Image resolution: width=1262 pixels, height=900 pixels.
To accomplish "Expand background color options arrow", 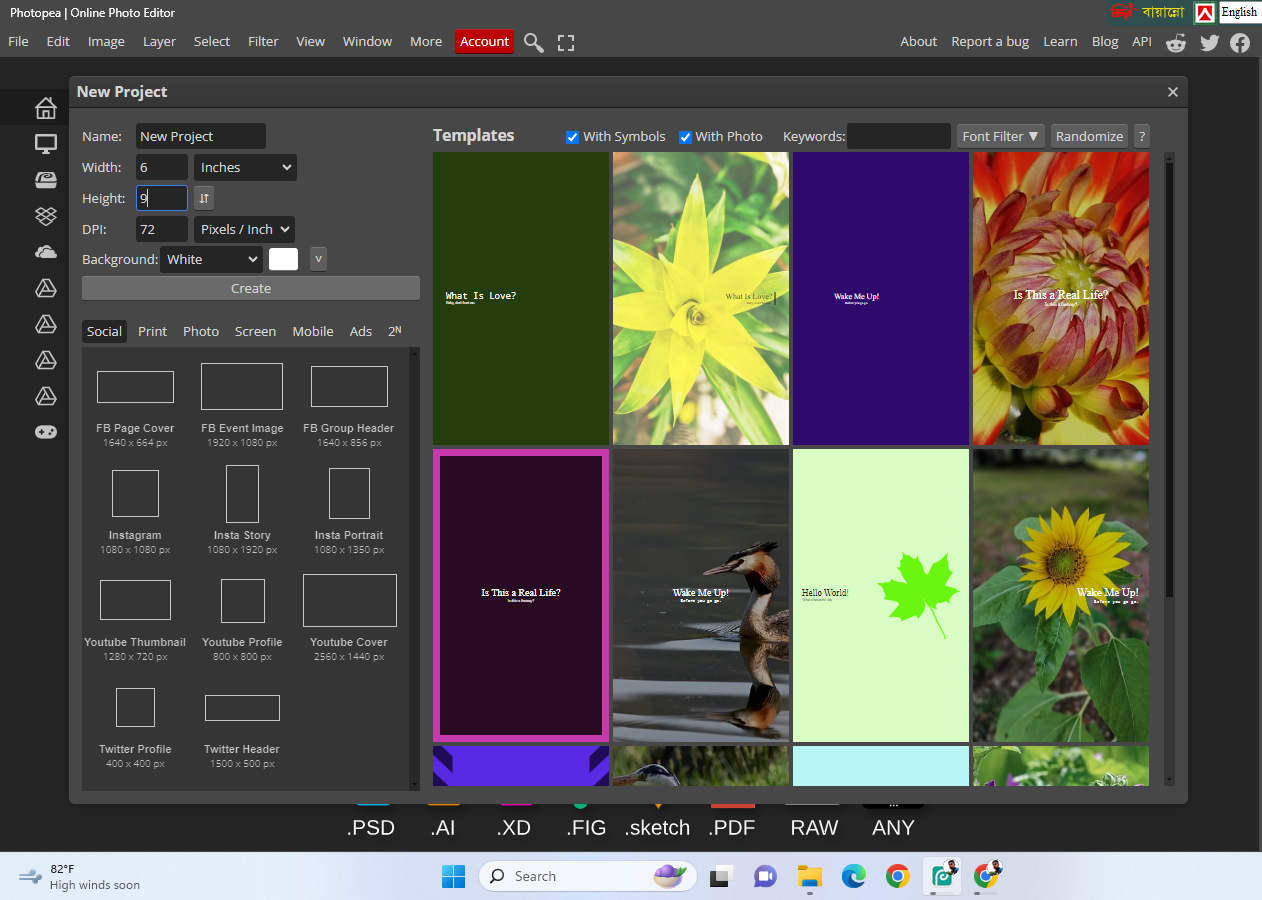I will (x=318, y=259).
